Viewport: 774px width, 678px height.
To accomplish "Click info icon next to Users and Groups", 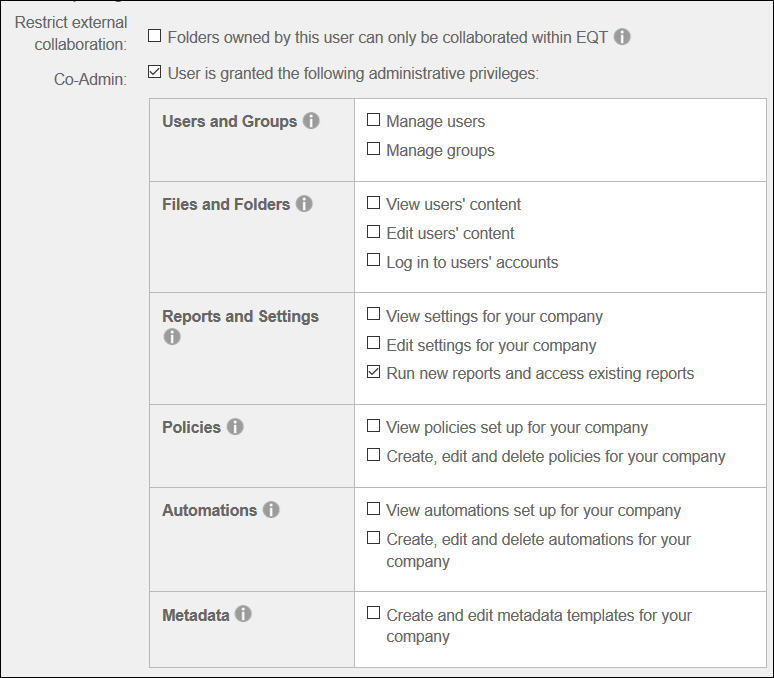I will click(311, 121).
